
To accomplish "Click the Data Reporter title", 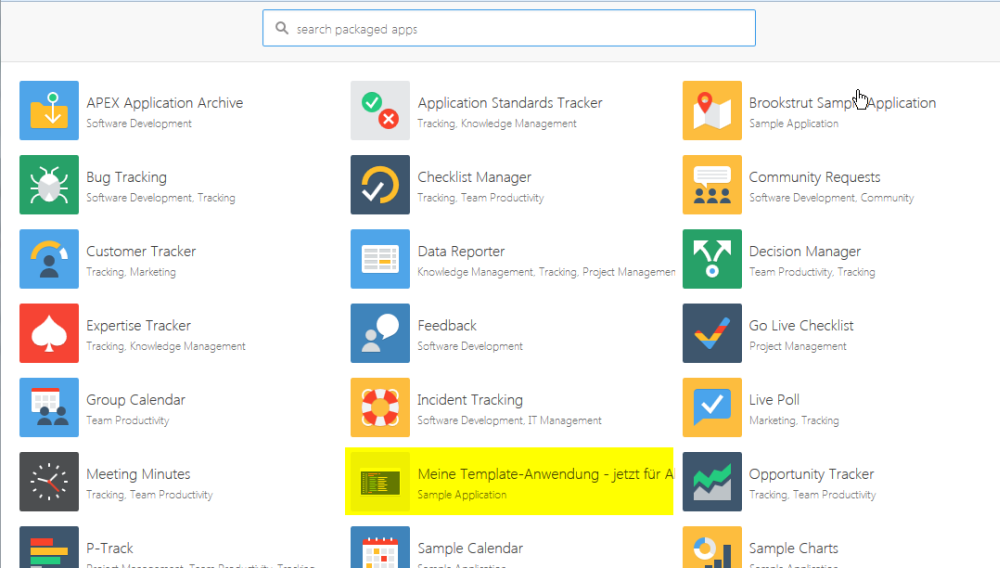I will [x=461, y=251].
